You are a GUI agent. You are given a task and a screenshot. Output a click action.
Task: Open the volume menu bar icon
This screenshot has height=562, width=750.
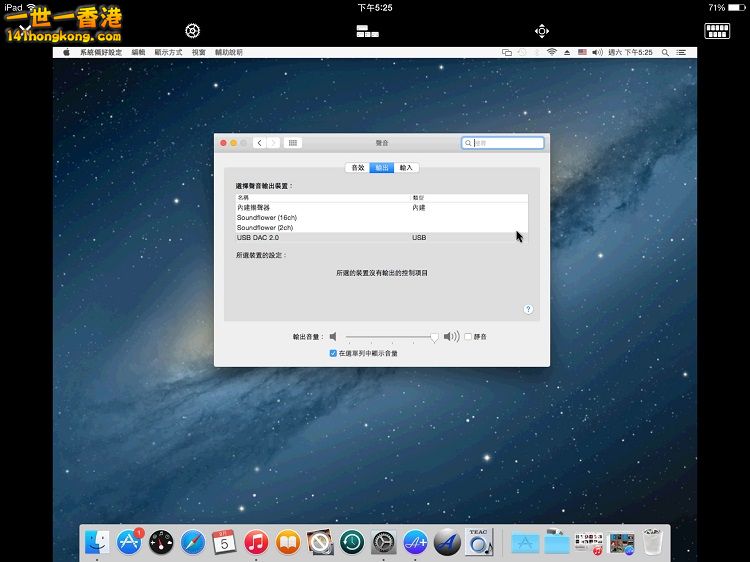597,52
